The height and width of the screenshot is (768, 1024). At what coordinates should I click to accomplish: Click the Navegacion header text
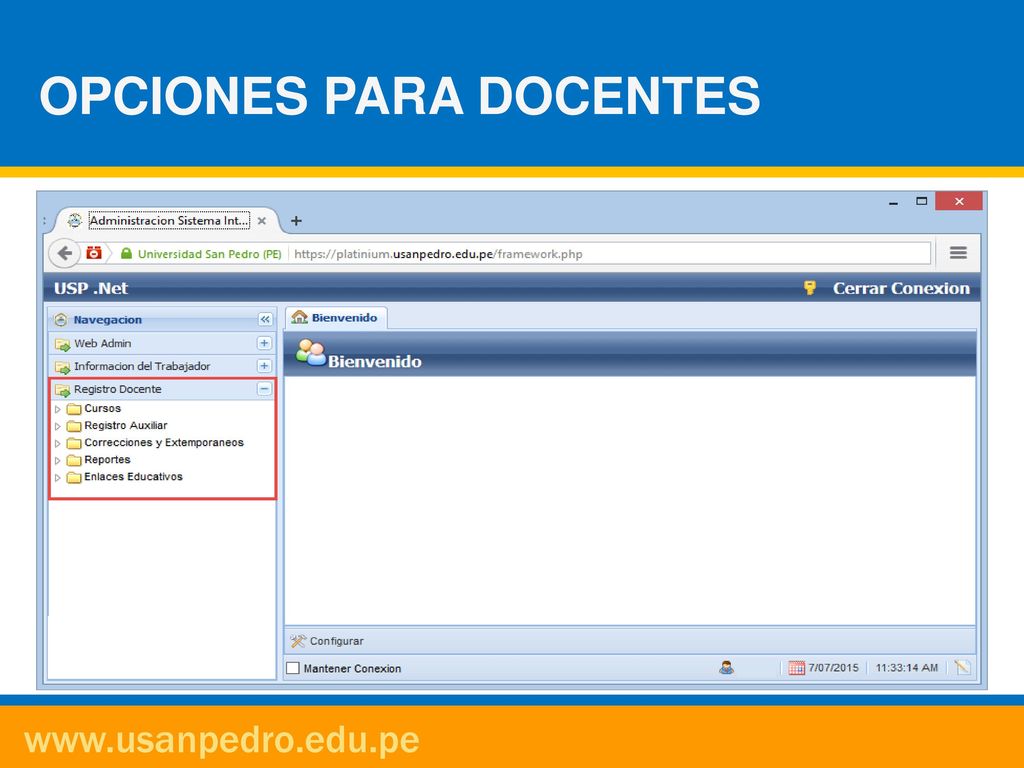(108, 319)
